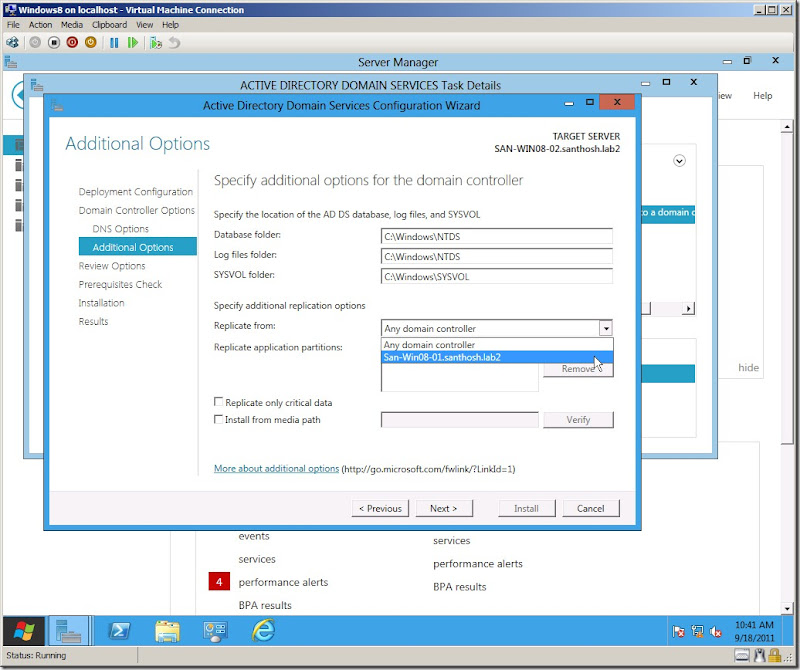
Task: Click the Server Manager title bar icon
Action: [x=11, y=62]
